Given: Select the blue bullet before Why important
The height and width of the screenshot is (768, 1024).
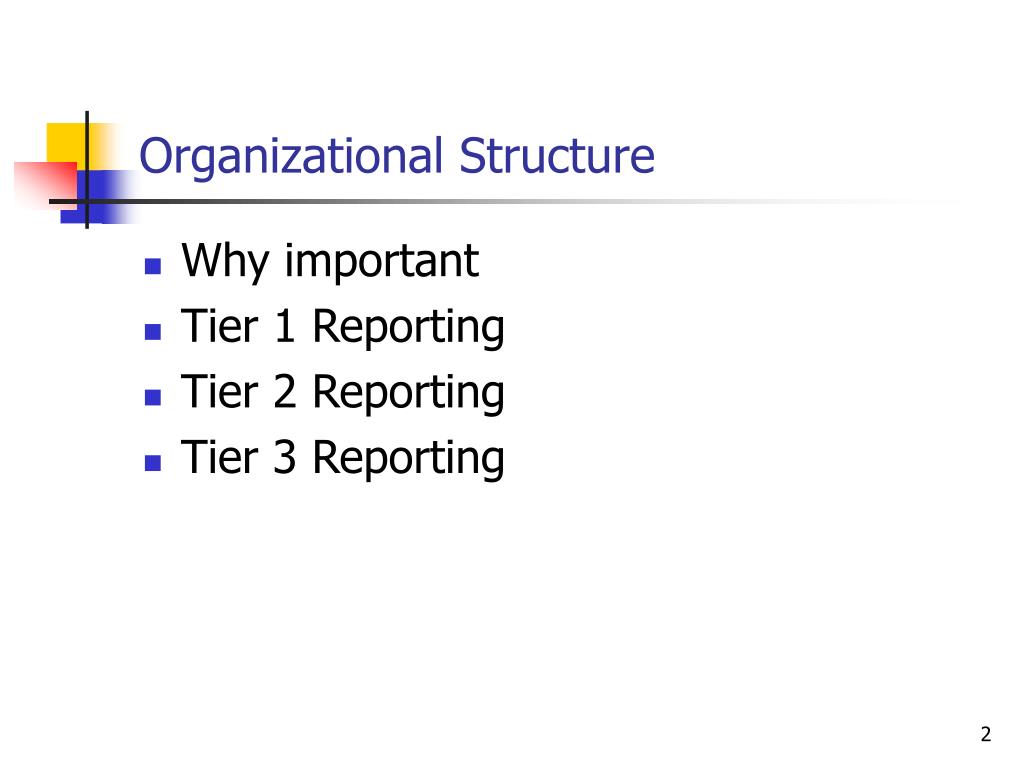Looking at the screenshot, I should pos(153,266).
